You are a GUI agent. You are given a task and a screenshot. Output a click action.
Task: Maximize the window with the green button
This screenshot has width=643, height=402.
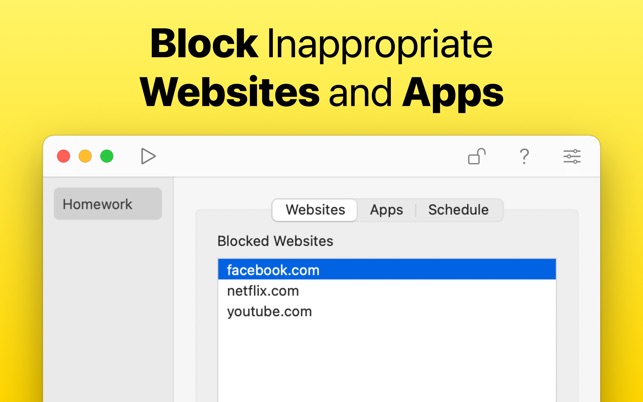[107, 156]
